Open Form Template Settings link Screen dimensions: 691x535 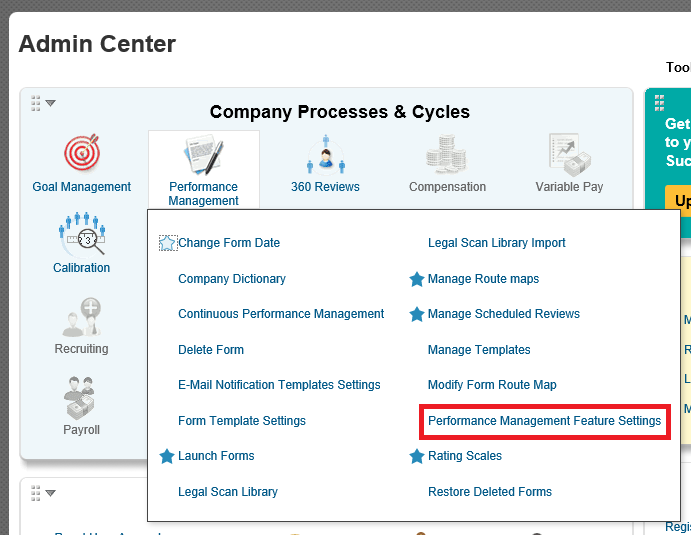[x=242, y=421]
